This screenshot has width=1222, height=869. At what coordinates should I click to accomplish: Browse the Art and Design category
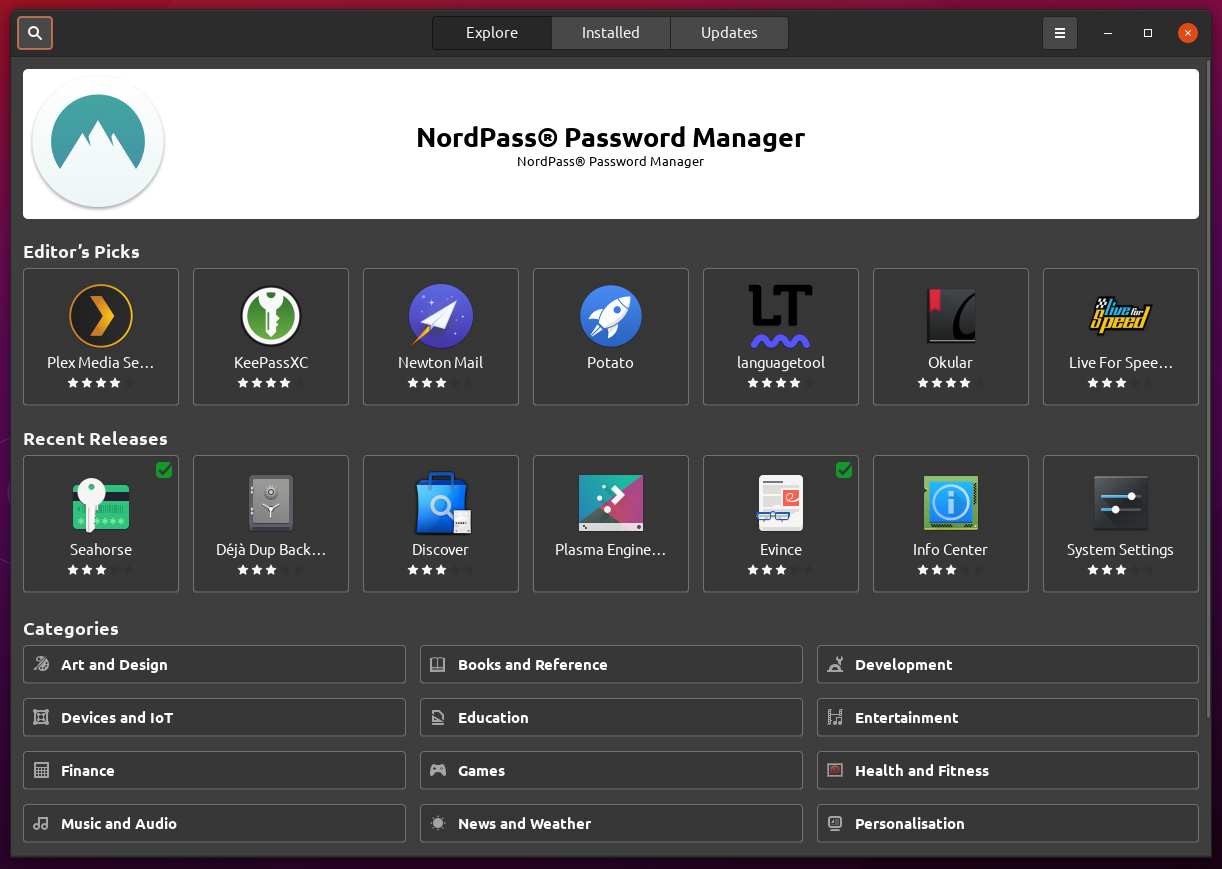[214, 664]
